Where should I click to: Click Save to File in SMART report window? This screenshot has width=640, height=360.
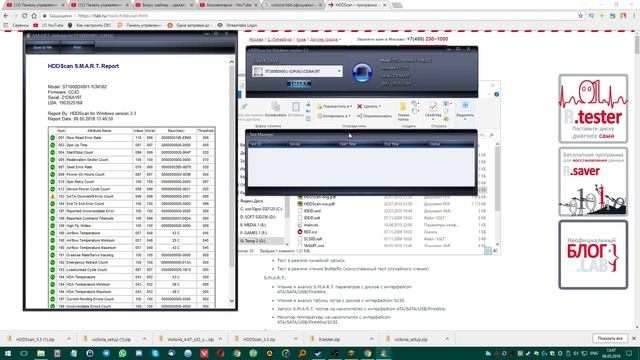tap(42, 47)
